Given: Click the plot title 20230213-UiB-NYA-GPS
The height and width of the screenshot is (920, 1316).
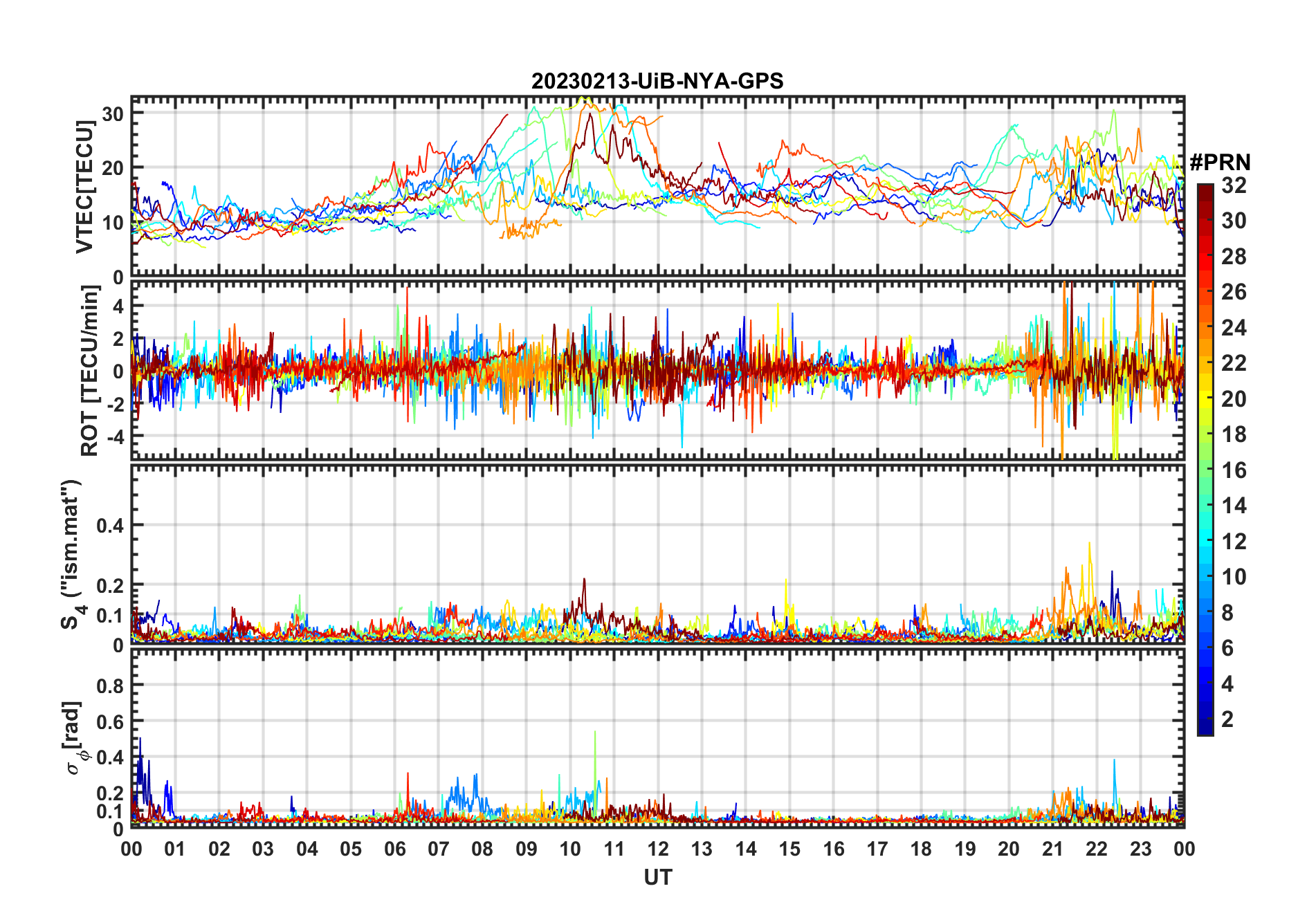Looking at the screenshot, I should coord(657,82).
